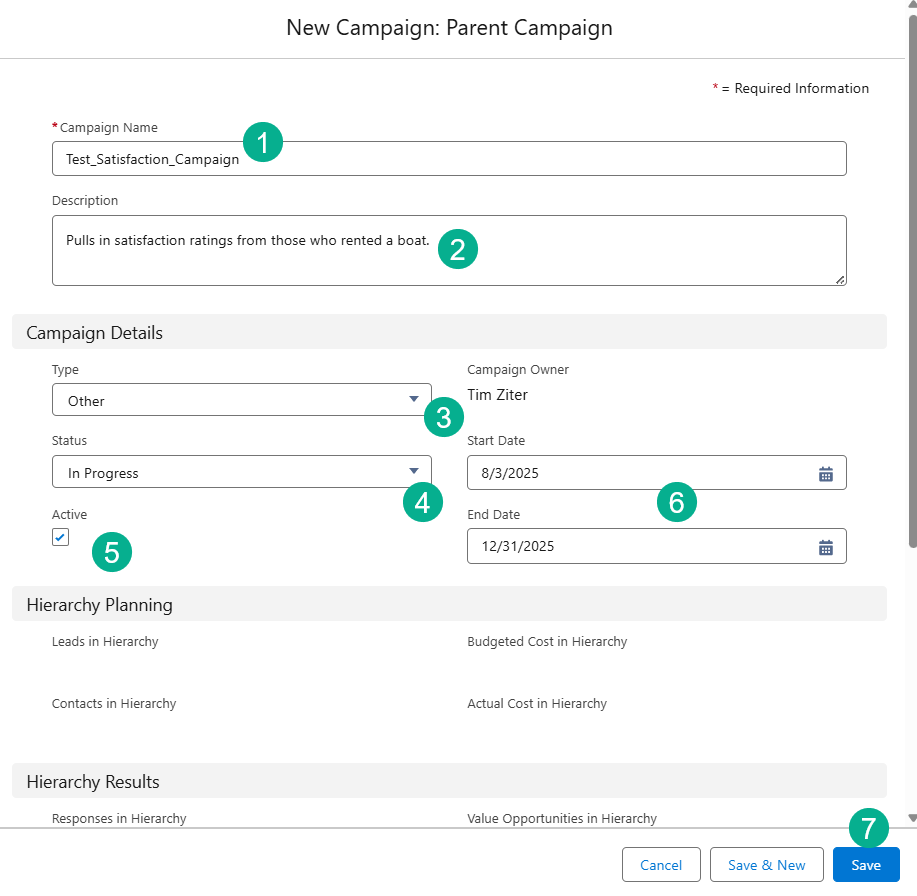Click the green number 1 callout badge
The height and width of the screenshot is (896, 917).
pos(263,143)
